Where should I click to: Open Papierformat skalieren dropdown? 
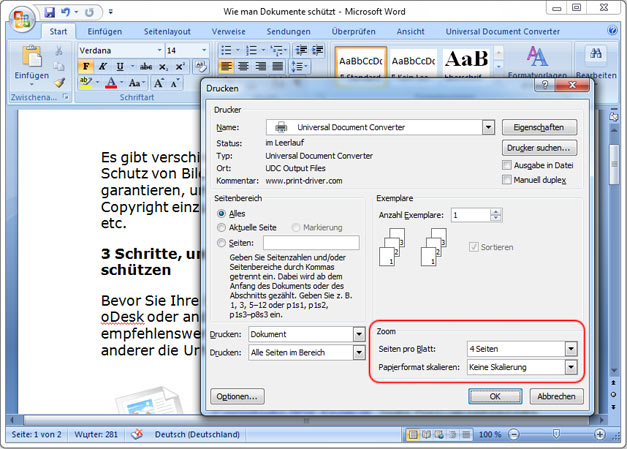pyautogui.click(x=571, y=367)
